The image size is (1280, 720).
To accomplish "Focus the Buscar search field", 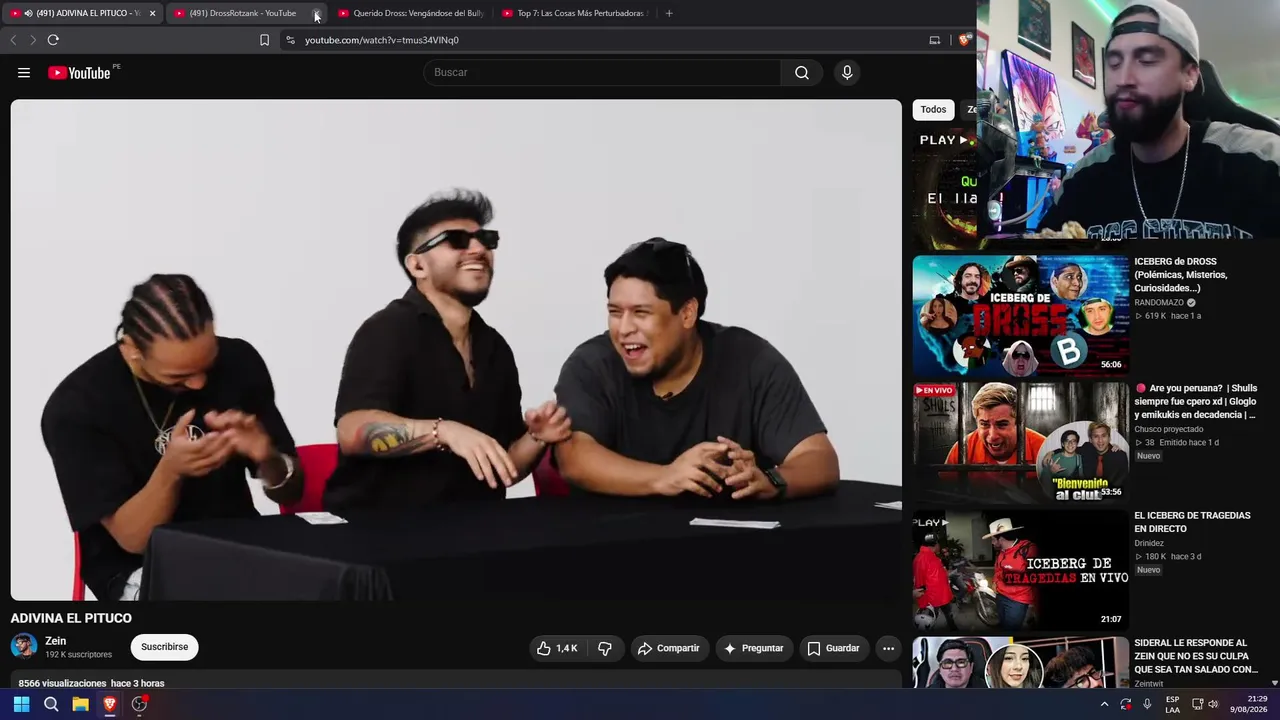I will [x=602, y=73].
